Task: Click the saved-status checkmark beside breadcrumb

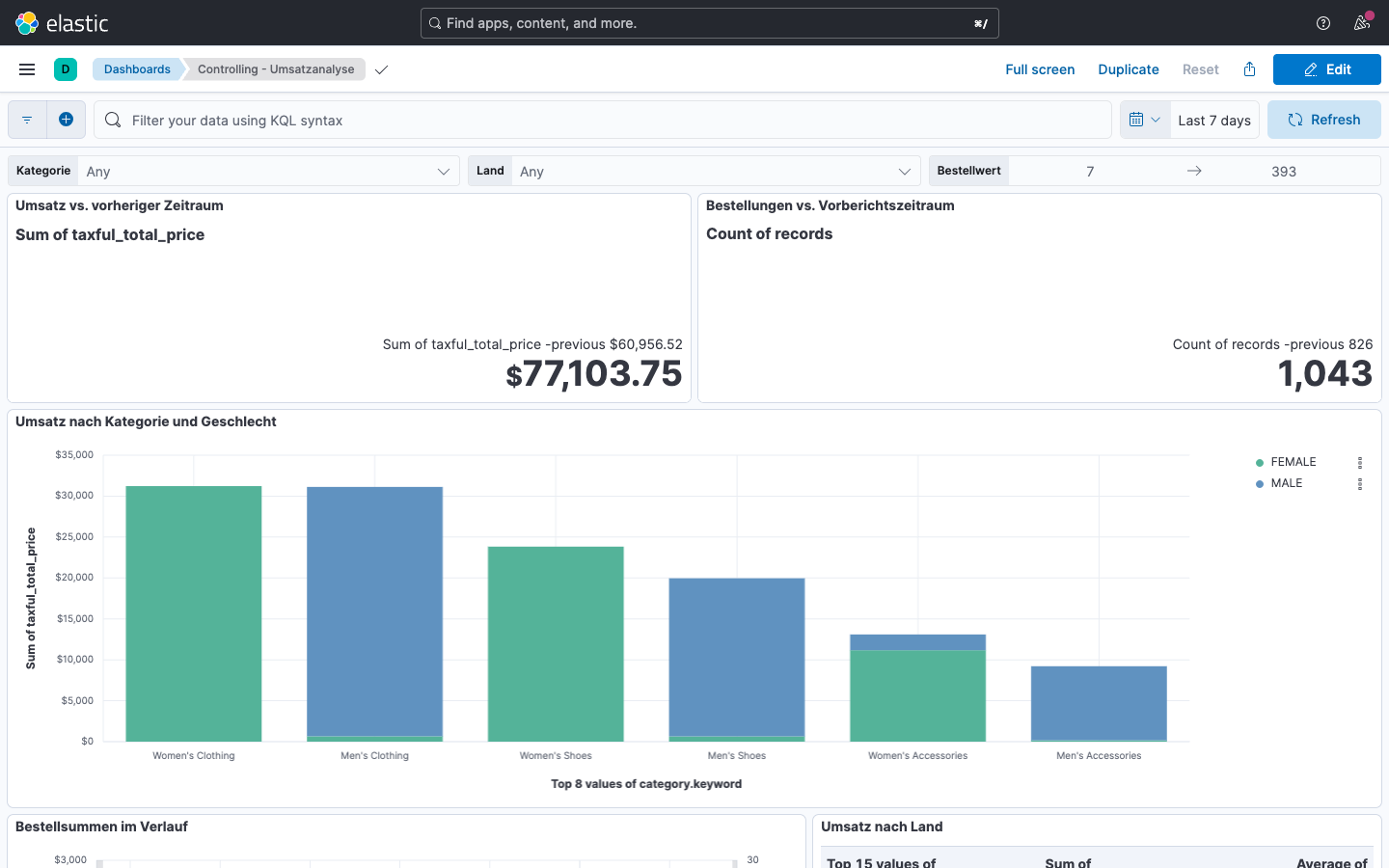Action: [382, 69]
